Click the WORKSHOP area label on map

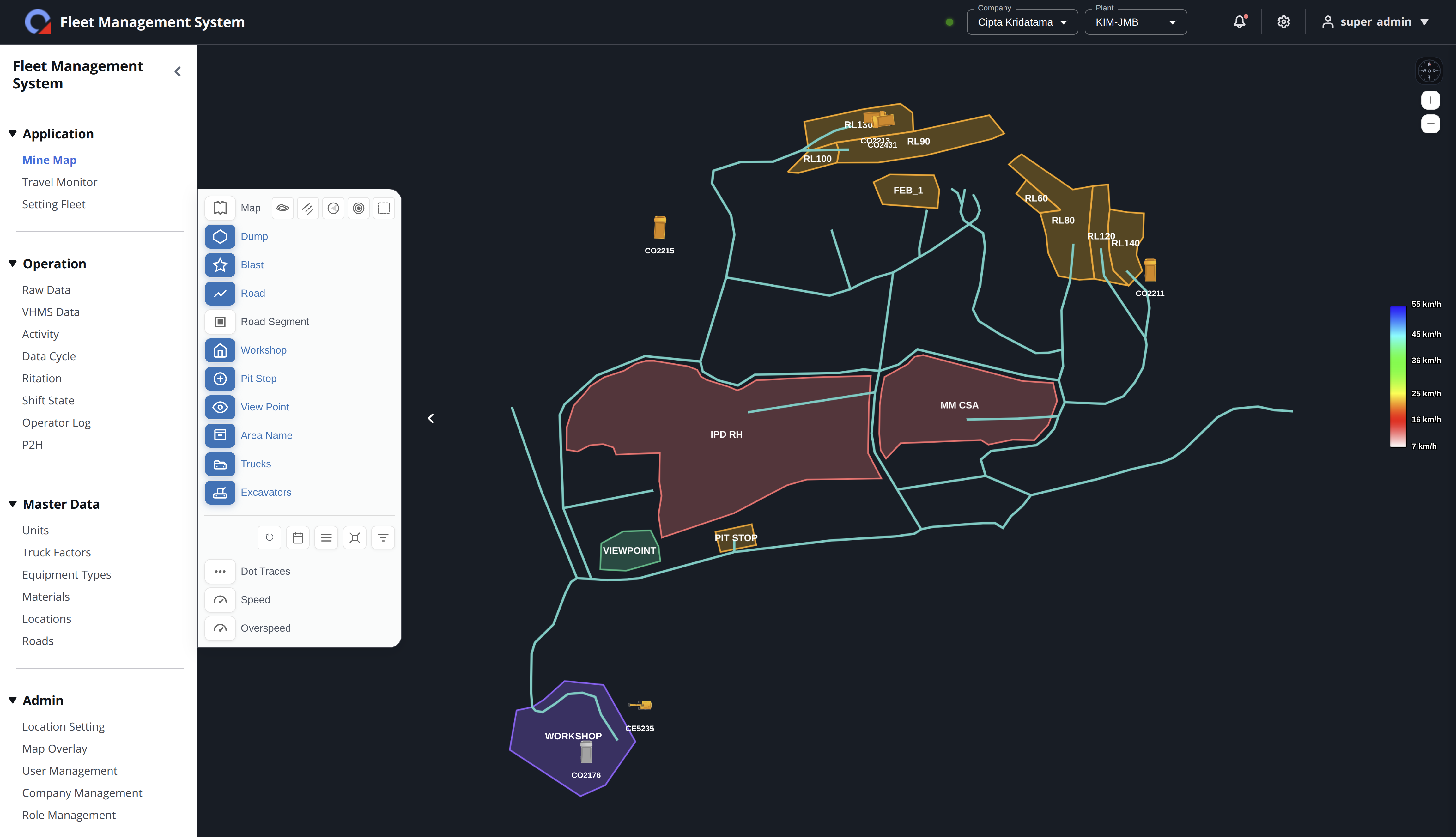(x=573, y=737)
